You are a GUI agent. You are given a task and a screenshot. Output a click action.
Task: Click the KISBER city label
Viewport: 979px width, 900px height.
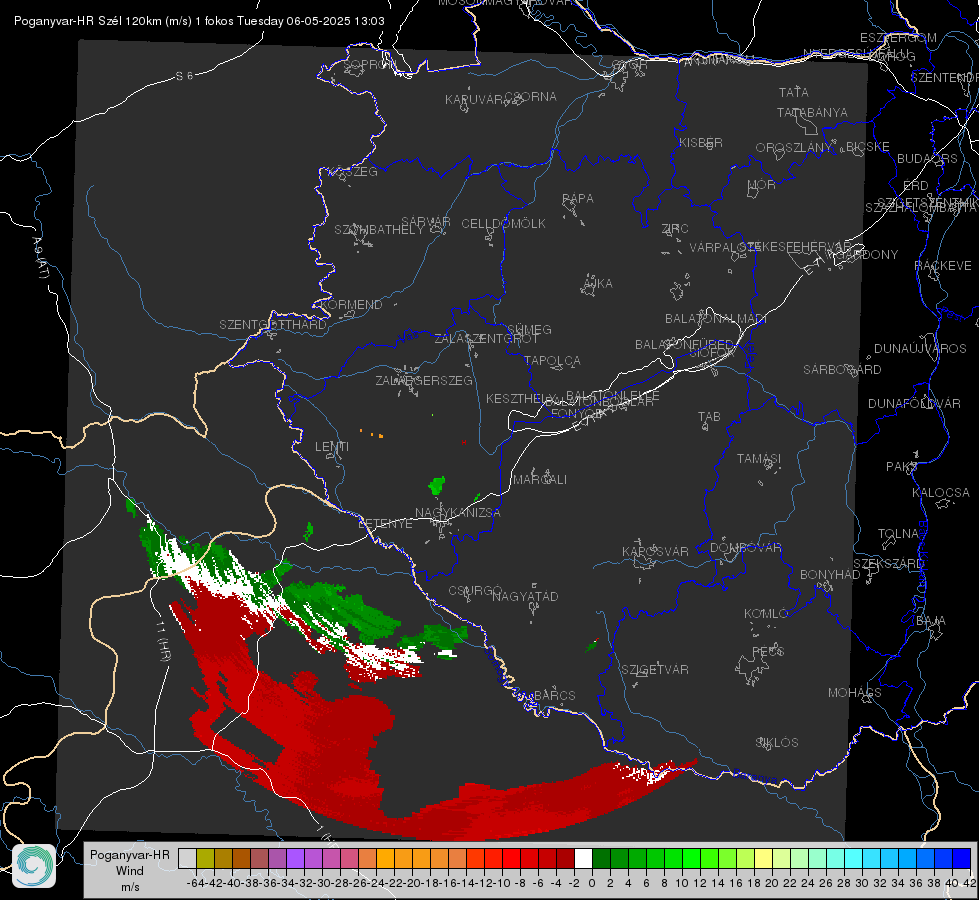pyautogui.click(x=701, y=143)
